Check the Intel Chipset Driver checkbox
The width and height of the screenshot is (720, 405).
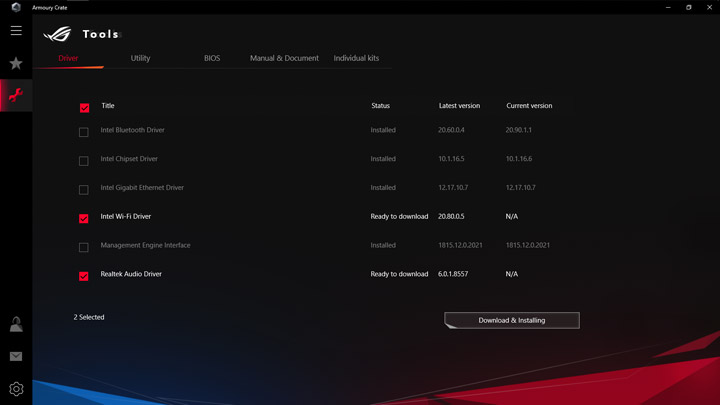coord(84,161)
